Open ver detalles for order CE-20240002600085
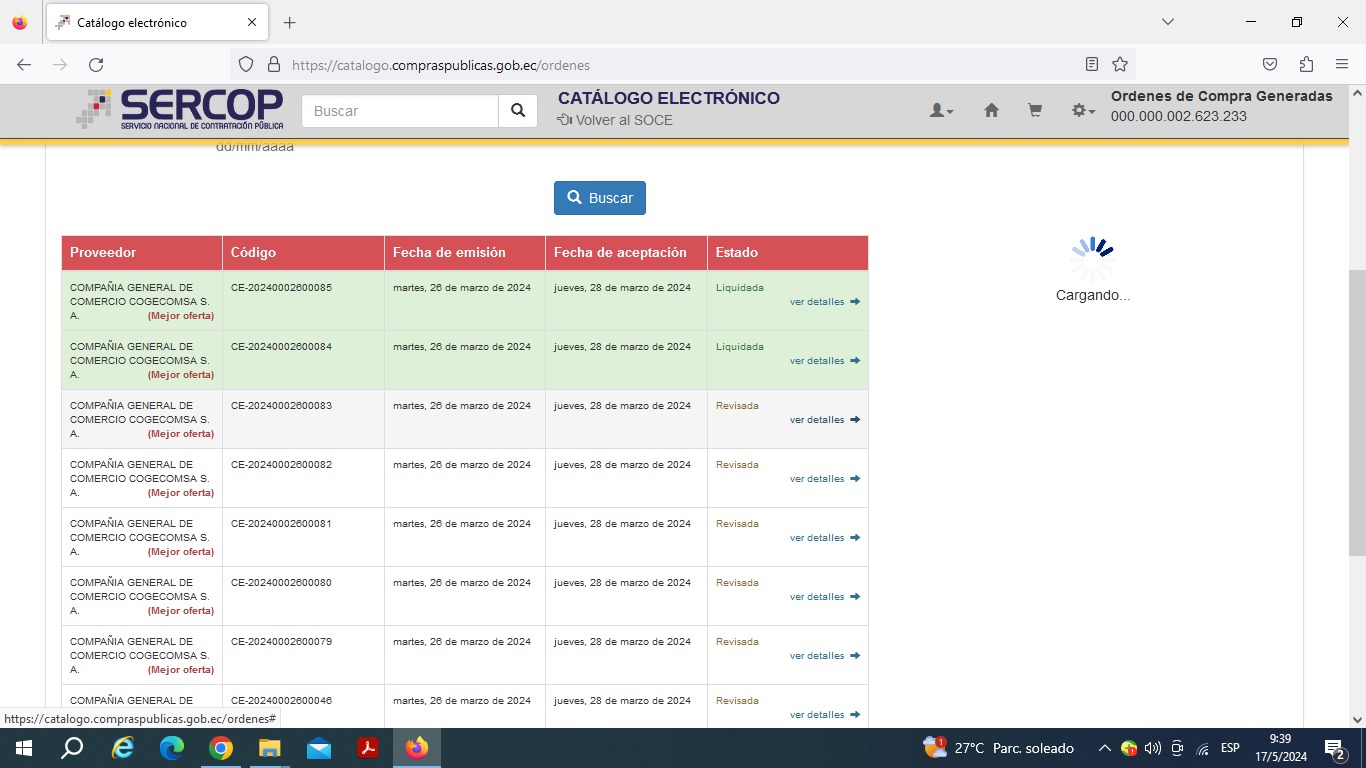 click(817, 302)
